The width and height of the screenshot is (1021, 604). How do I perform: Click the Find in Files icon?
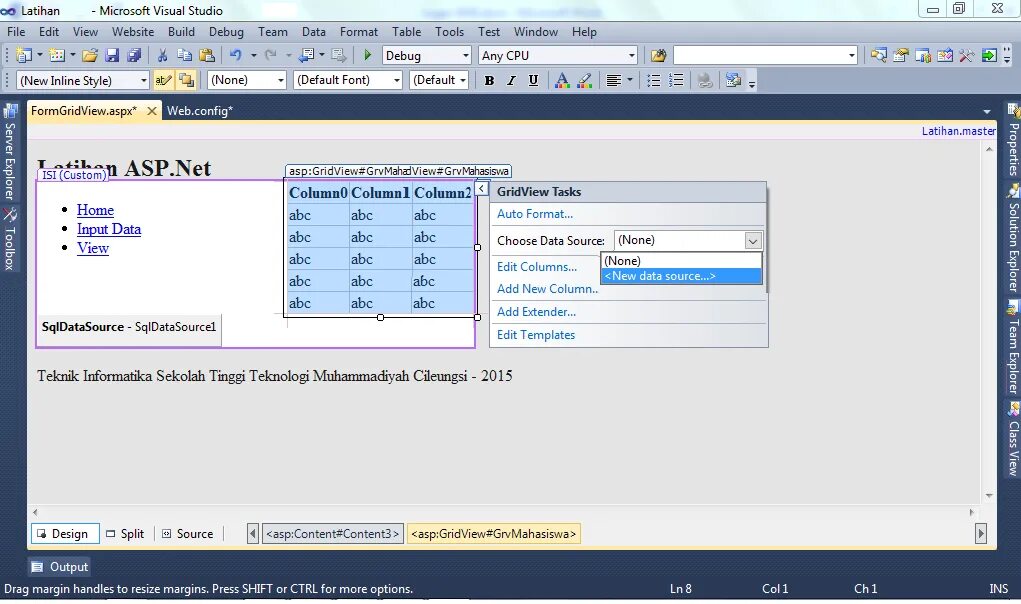point(658,56)
